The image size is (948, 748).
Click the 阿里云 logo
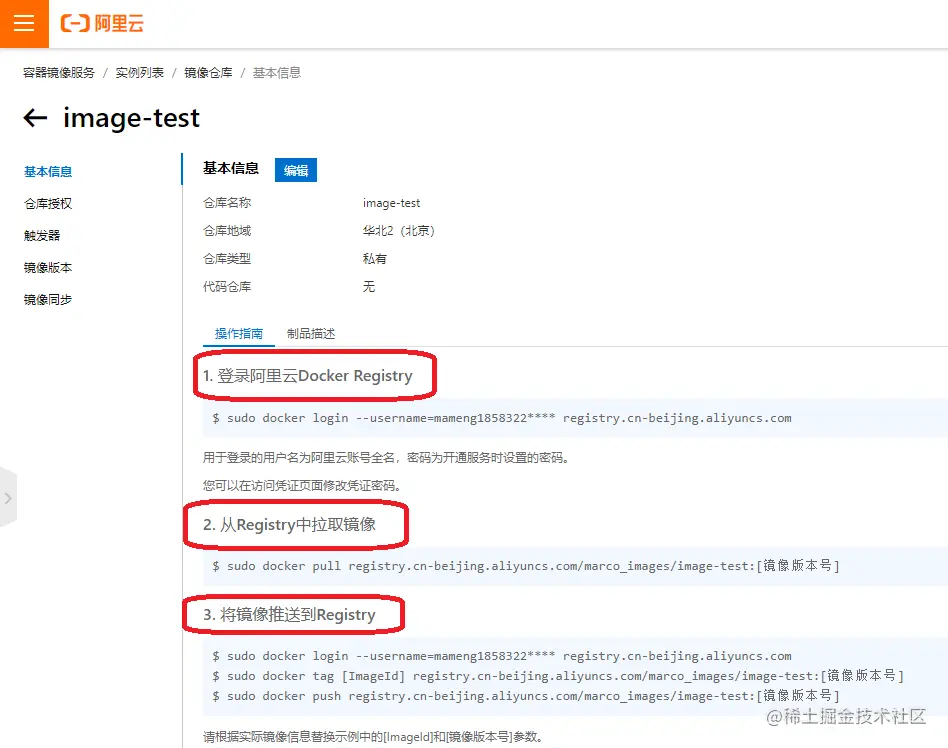pyautogui.click(x=102, y=24)
